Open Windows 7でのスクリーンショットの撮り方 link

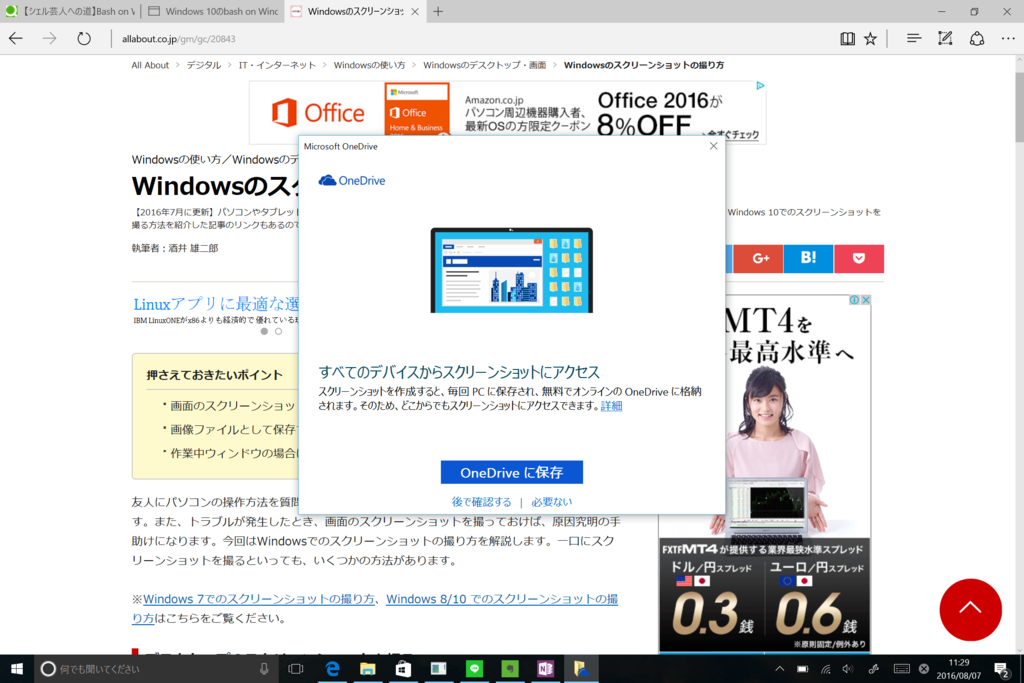tap(259, 599)
